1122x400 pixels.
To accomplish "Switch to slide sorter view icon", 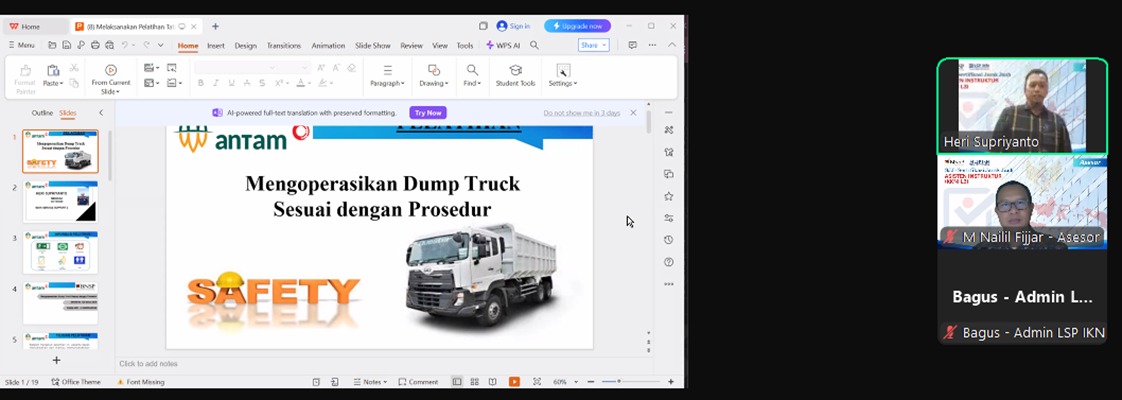I will (474, 382).
